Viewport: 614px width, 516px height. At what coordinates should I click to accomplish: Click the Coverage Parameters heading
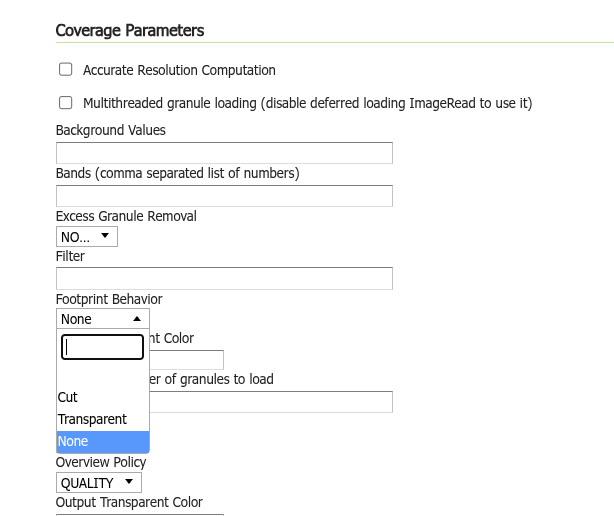pyautogui.click(x=130, y=31)
